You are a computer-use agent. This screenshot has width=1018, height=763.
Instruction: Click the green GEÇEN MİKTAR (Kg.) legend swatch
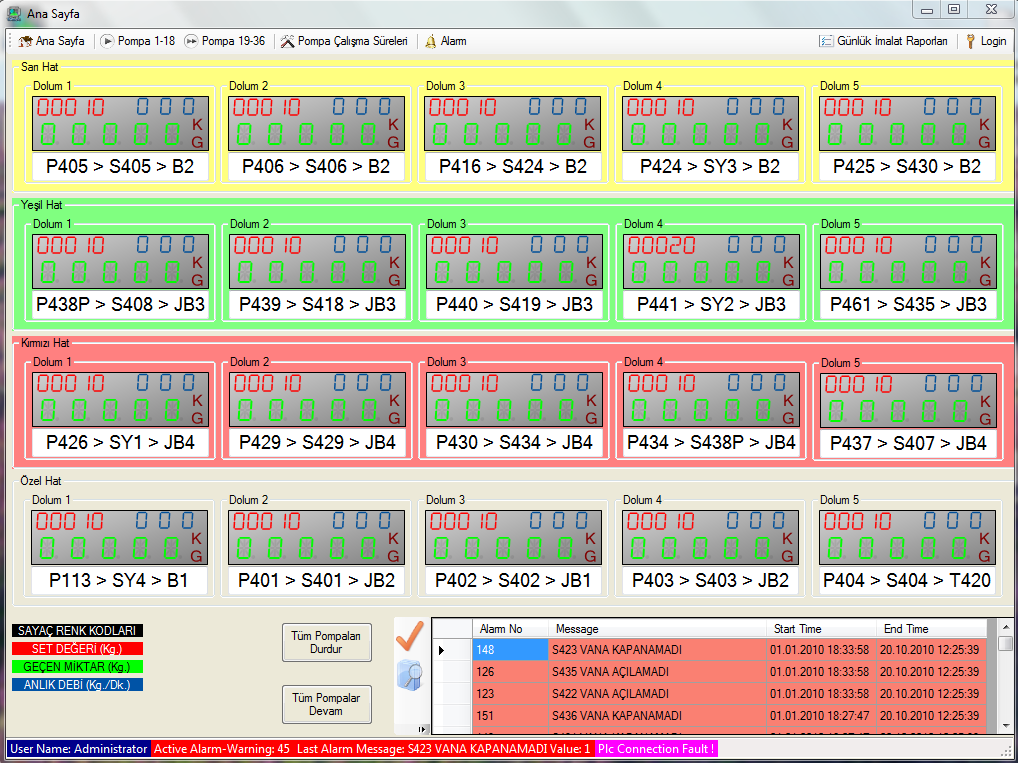point(77,667)
